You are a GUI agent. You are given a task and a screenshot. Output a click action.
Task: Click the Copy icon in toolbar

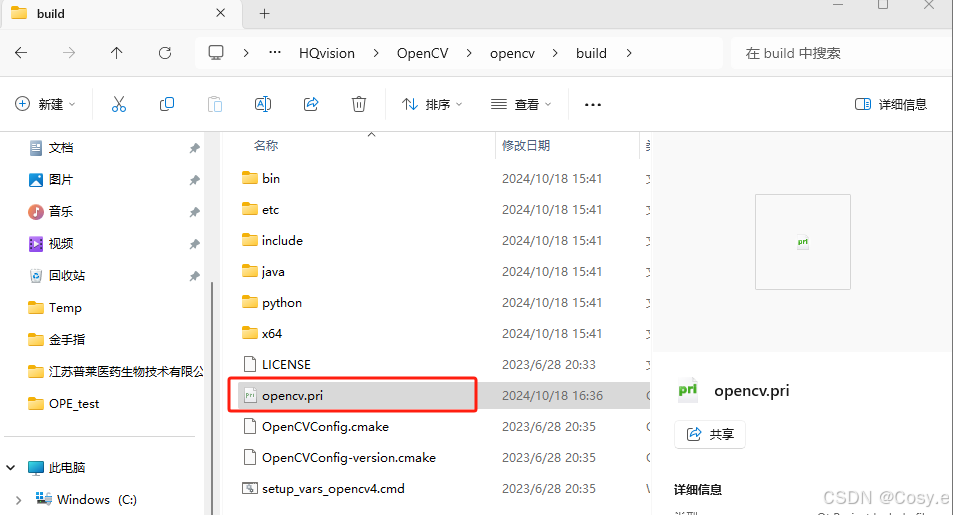coord(167,105)
